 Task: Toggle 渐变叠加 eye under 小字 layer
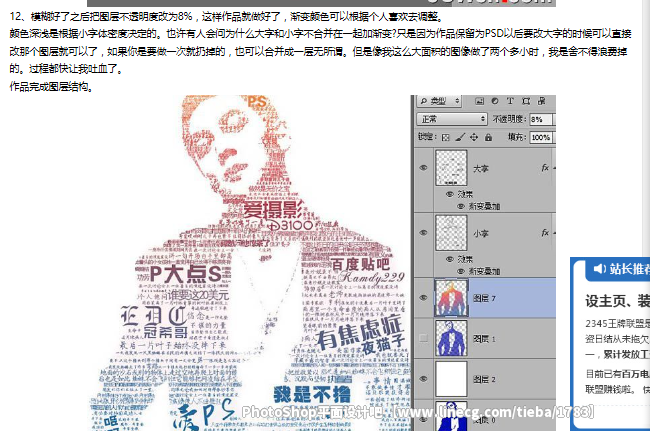[x=461, y=271]
